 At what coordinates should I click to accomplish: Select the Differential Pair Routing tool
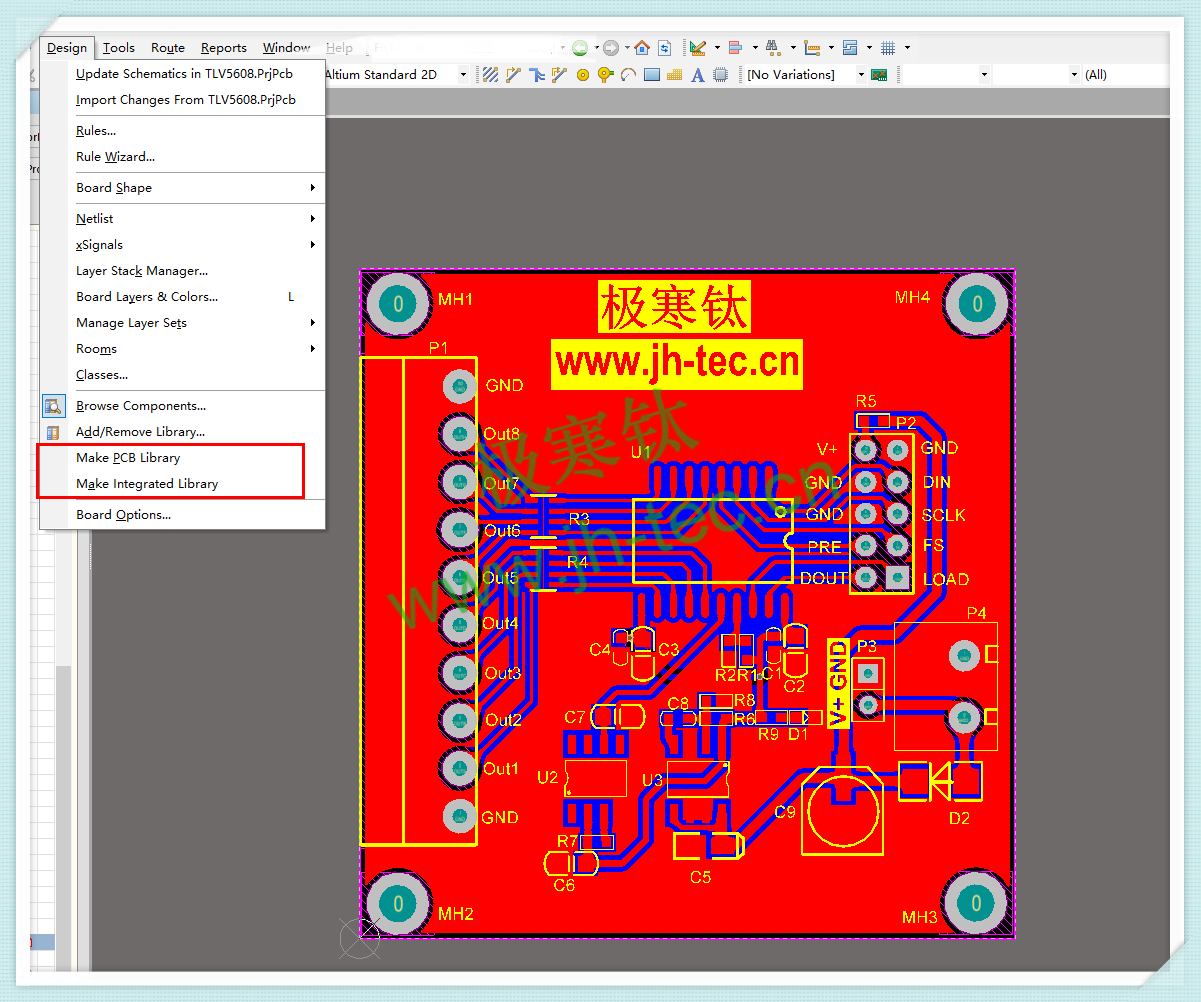(559, 74)
